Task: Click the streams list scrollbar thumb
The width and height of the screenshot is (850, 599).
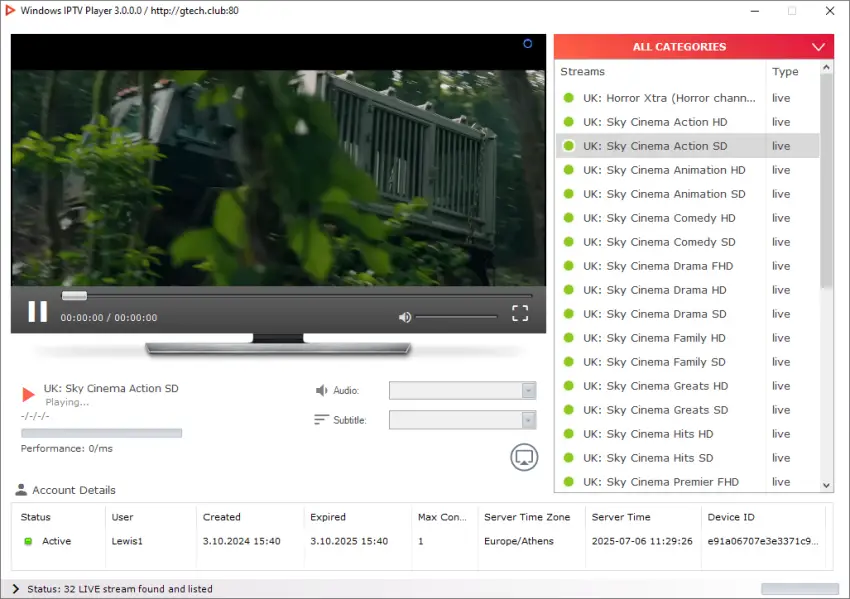Action: click(x=826, y=182)
